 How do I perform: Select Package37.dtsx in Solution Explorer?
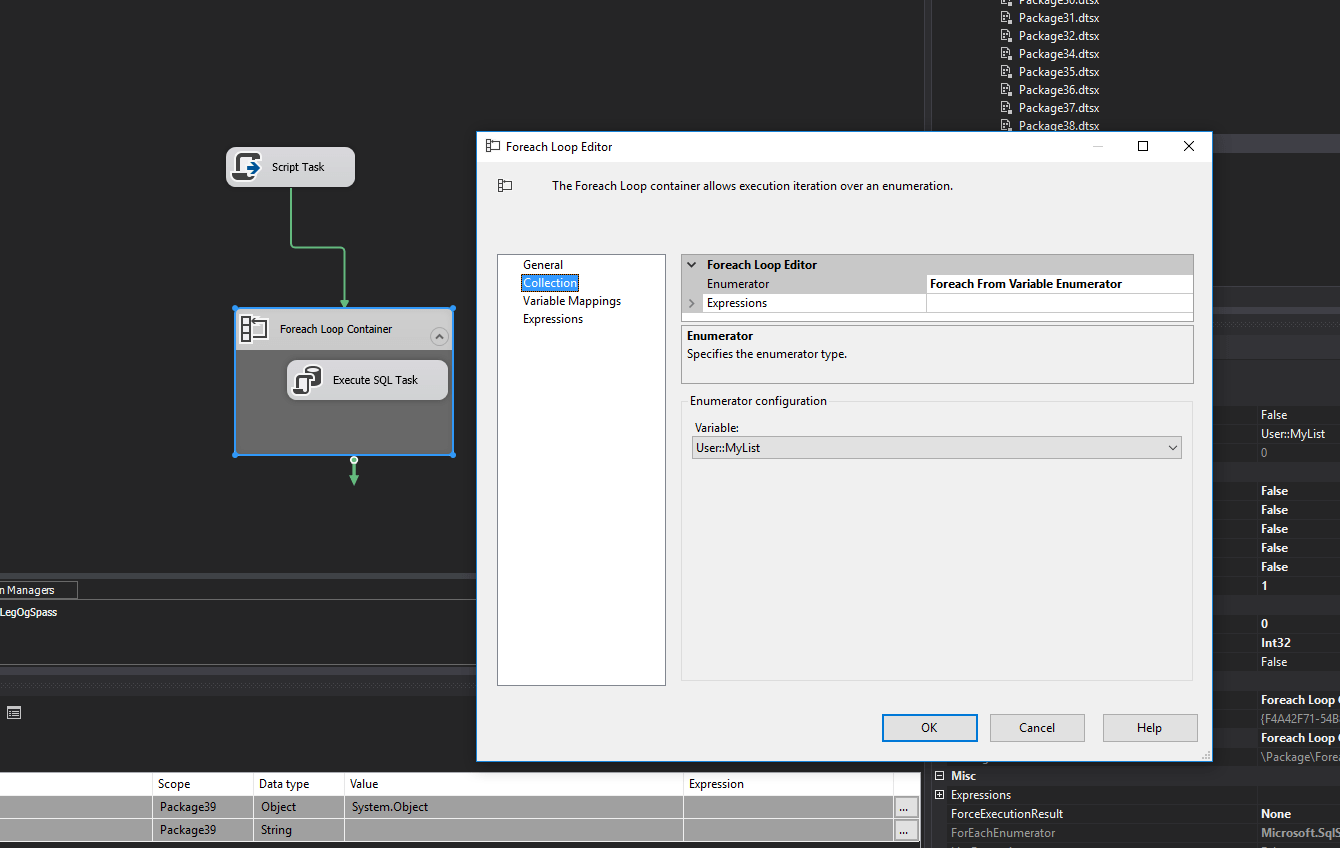(x=1059, y=108)
